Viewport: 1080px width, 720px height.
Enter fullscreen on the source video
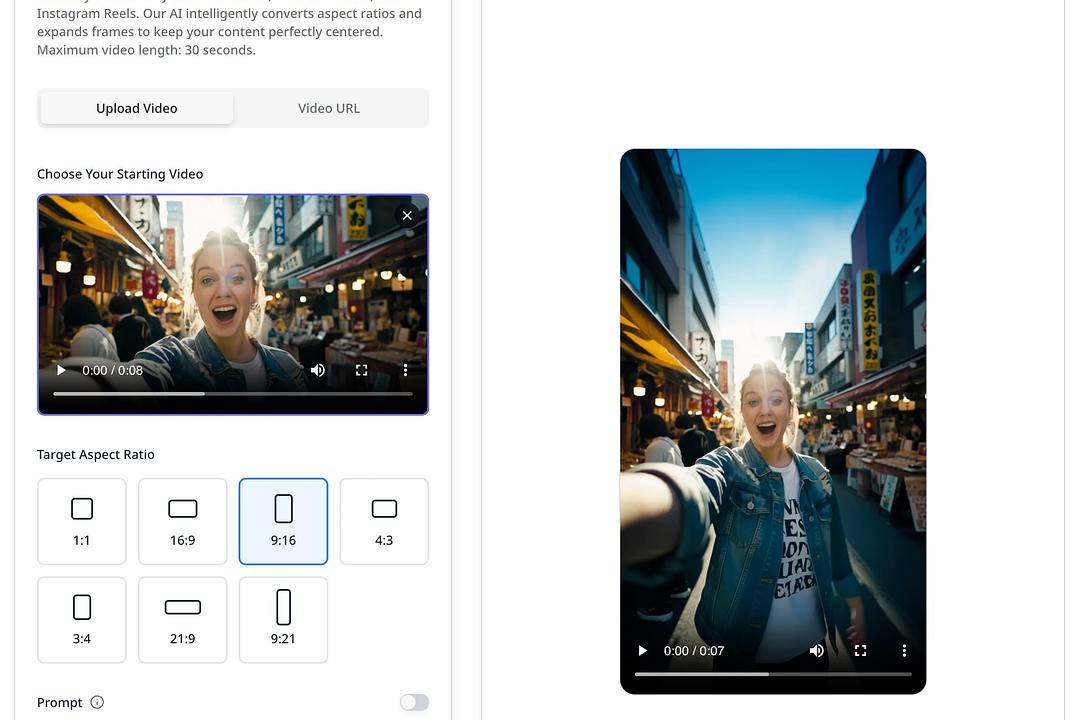[361, 370]
